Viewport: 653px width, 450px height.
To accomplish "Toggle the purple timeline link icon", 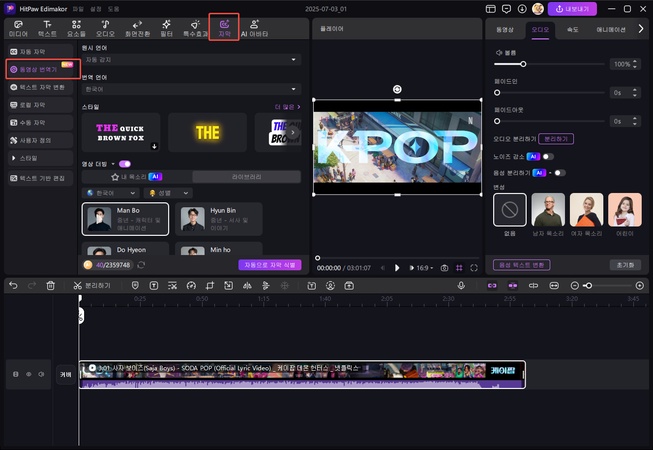I will (x=492, y=286).
